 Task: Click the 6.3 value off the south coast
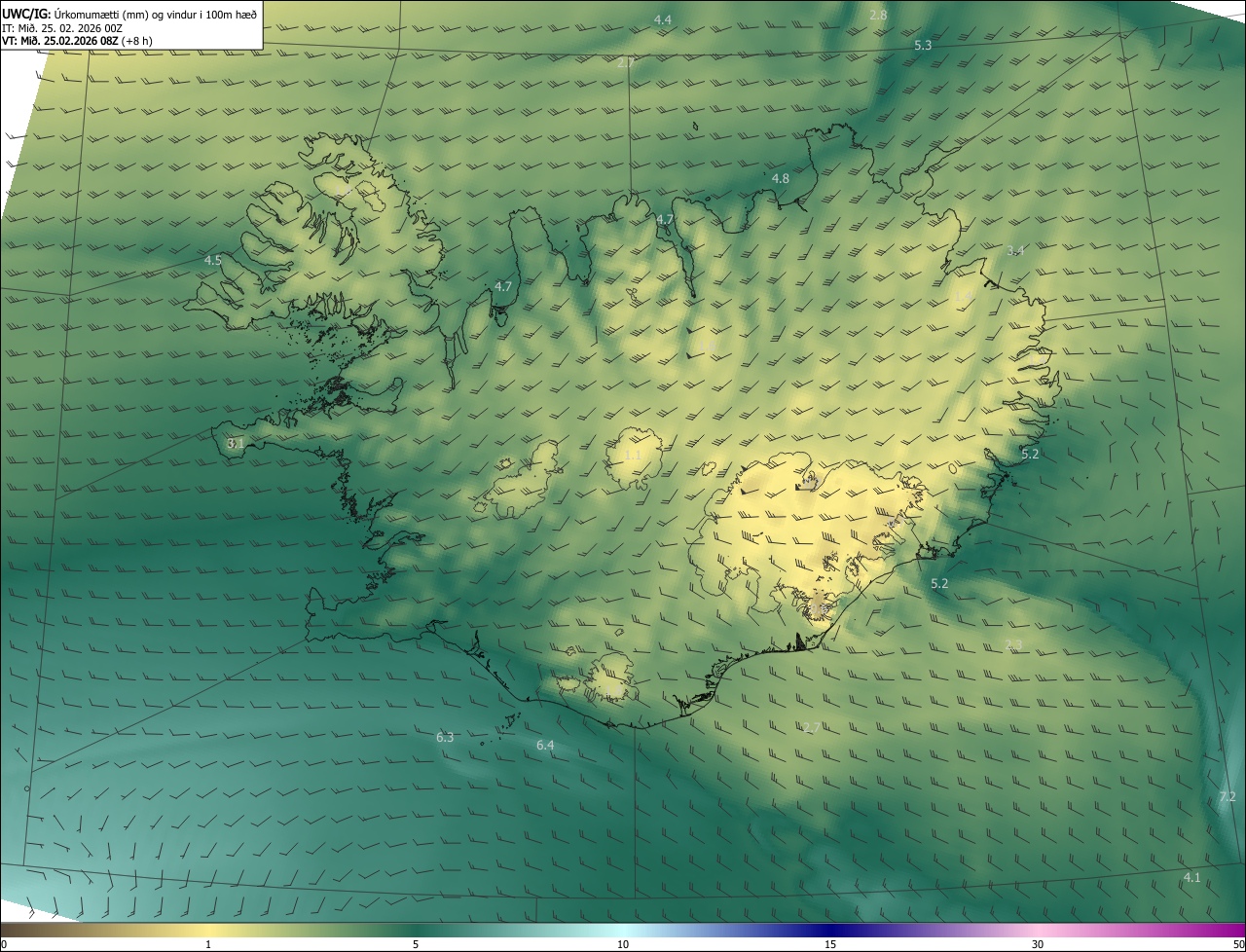(x=445, y=737)
